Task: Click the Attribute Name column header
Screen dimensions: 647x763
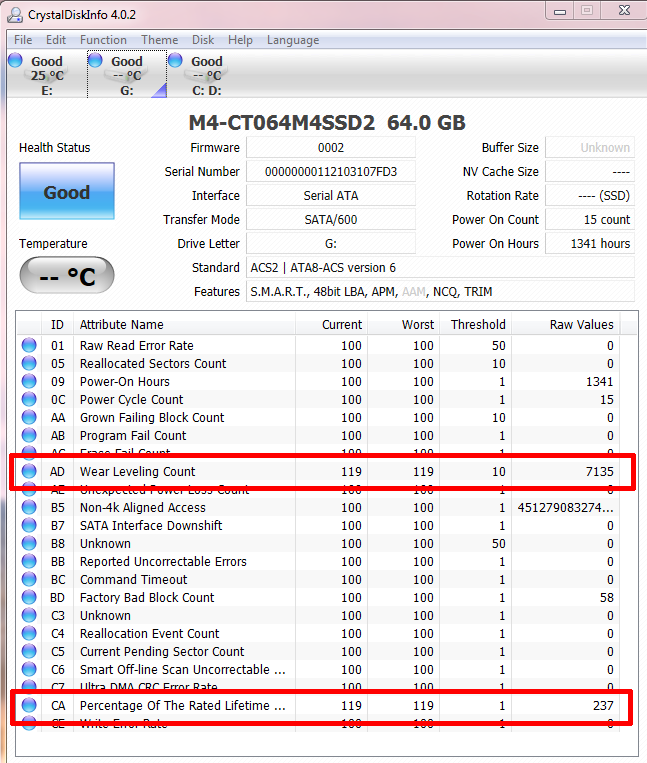Action: (x=184, y=325)
